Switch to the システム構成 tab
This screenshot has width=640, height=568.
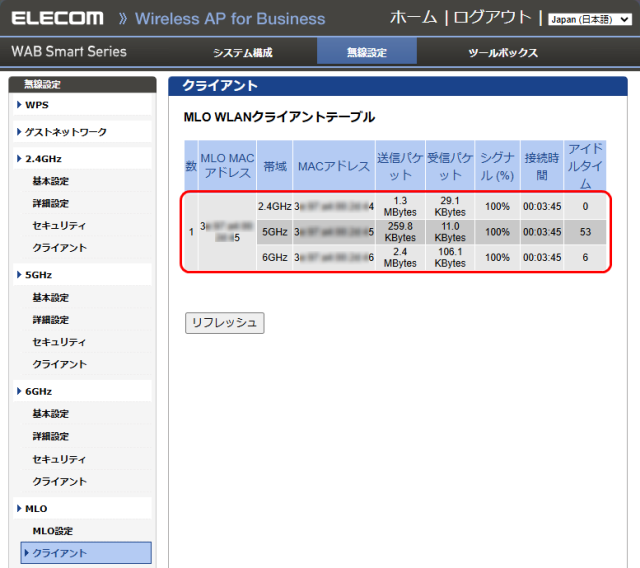click(243, 52)
